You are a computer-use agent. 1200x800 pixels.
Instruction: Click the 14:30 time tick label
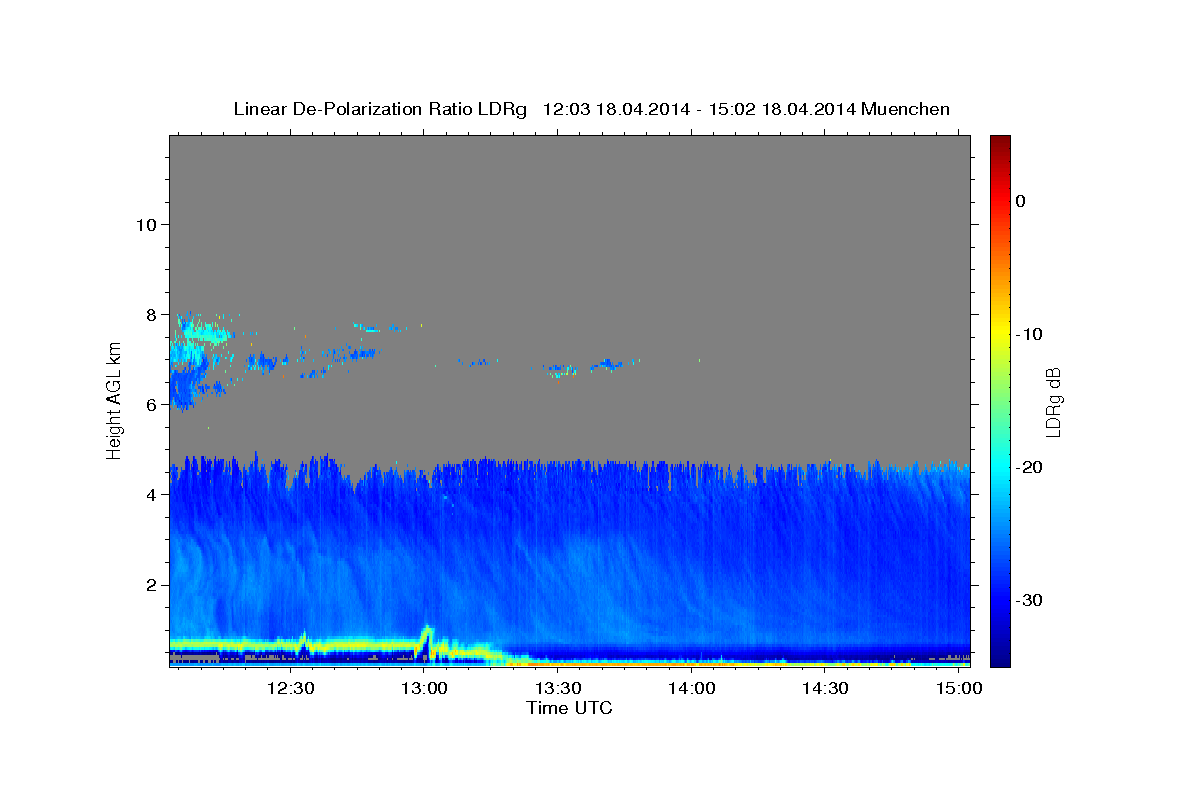pyautogui.click(x=826, y=689)
